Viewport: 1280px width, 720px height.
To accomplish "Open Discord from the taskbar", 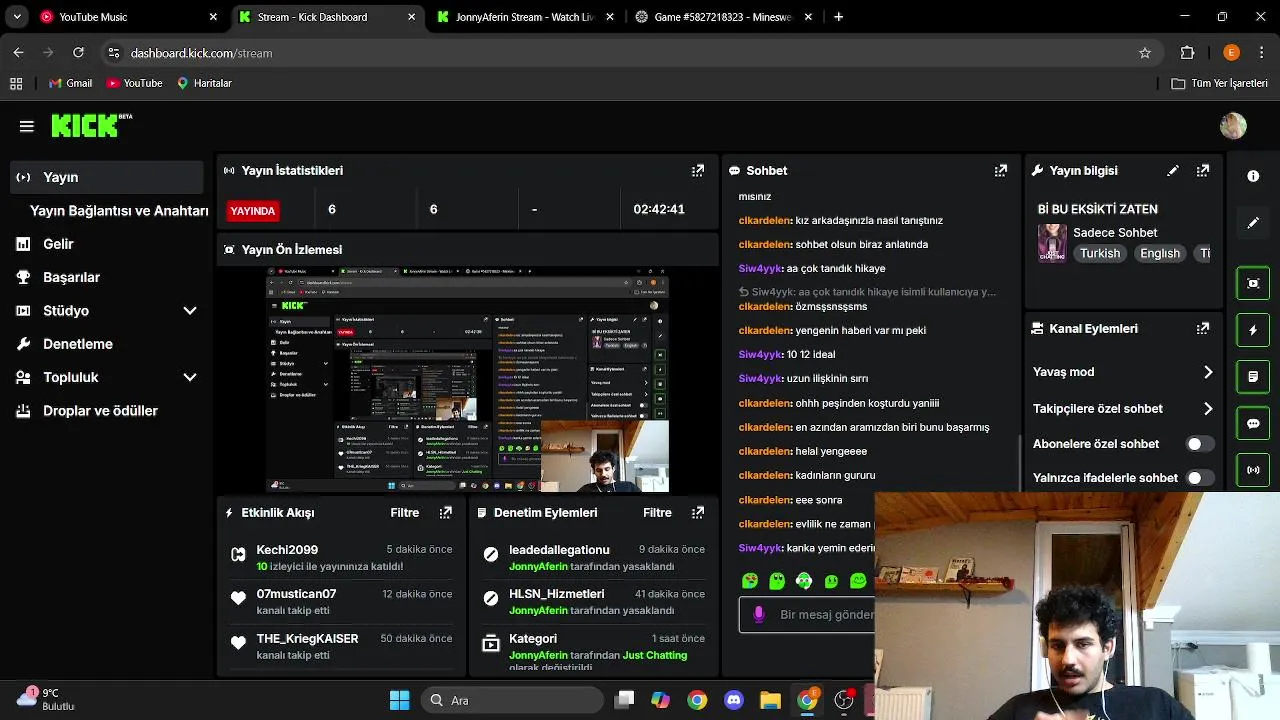I will coord(734,700).
